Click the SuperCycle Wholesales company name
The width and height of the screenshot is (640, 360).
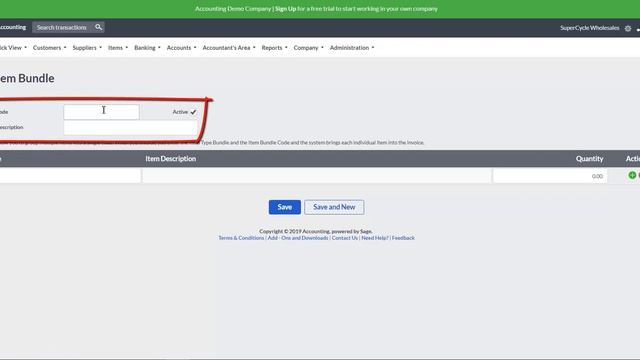tap(589, 28)
